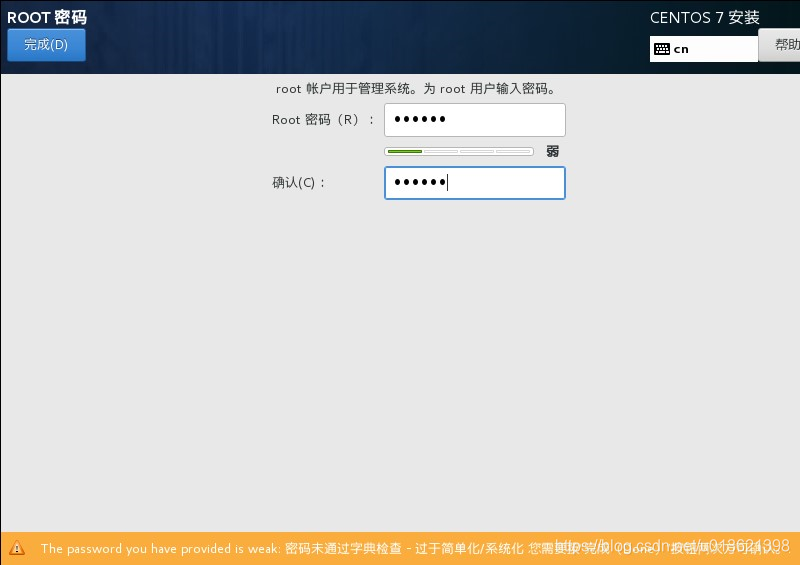Focus the 确认(C) confirm password field
The height and width of the screenshot is (565, 800).
(474, 183)
